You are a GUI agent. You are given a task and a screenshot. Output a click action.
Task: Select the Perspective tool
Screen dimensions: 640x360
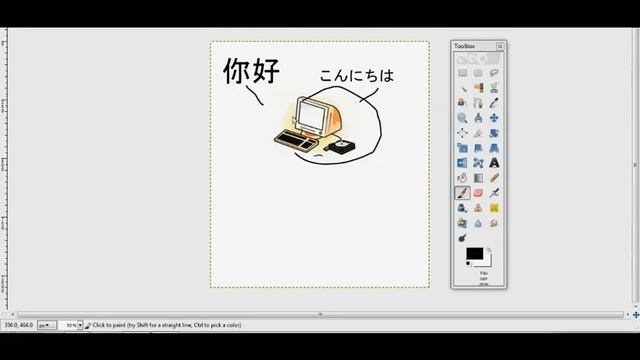pyautogui.click(x=494, y=148)
